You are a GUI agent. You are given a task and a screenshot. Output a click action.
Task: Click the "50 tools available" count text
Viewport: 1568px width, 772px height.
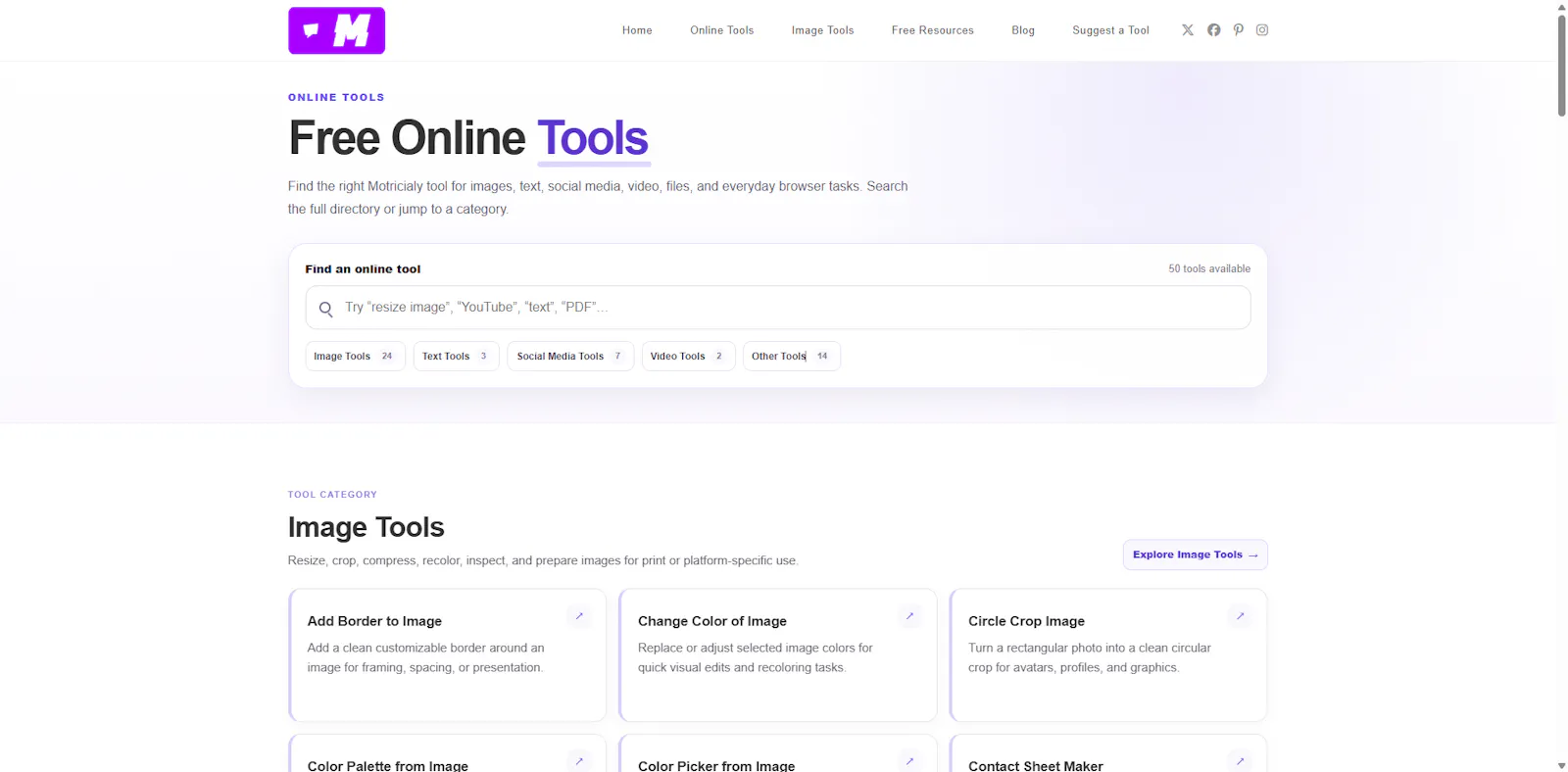(1209, 268)
